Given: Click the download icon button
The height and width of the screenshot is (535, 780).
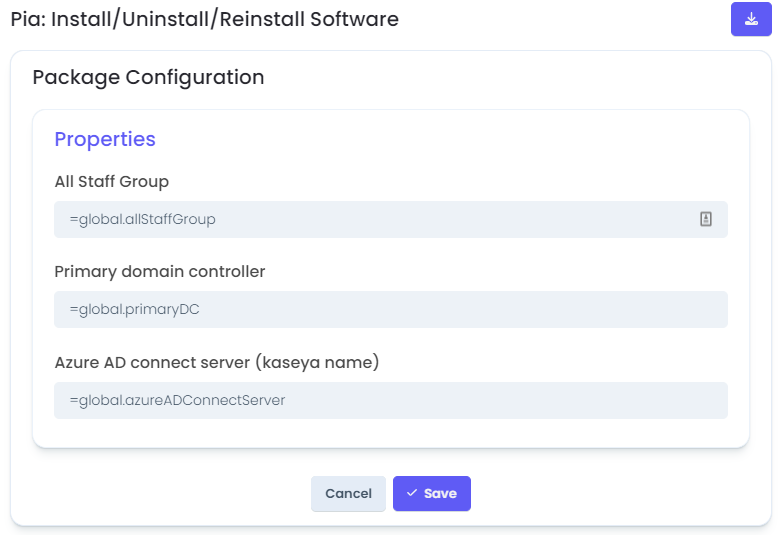Looking at the screenshot, I should coord(751,19).
